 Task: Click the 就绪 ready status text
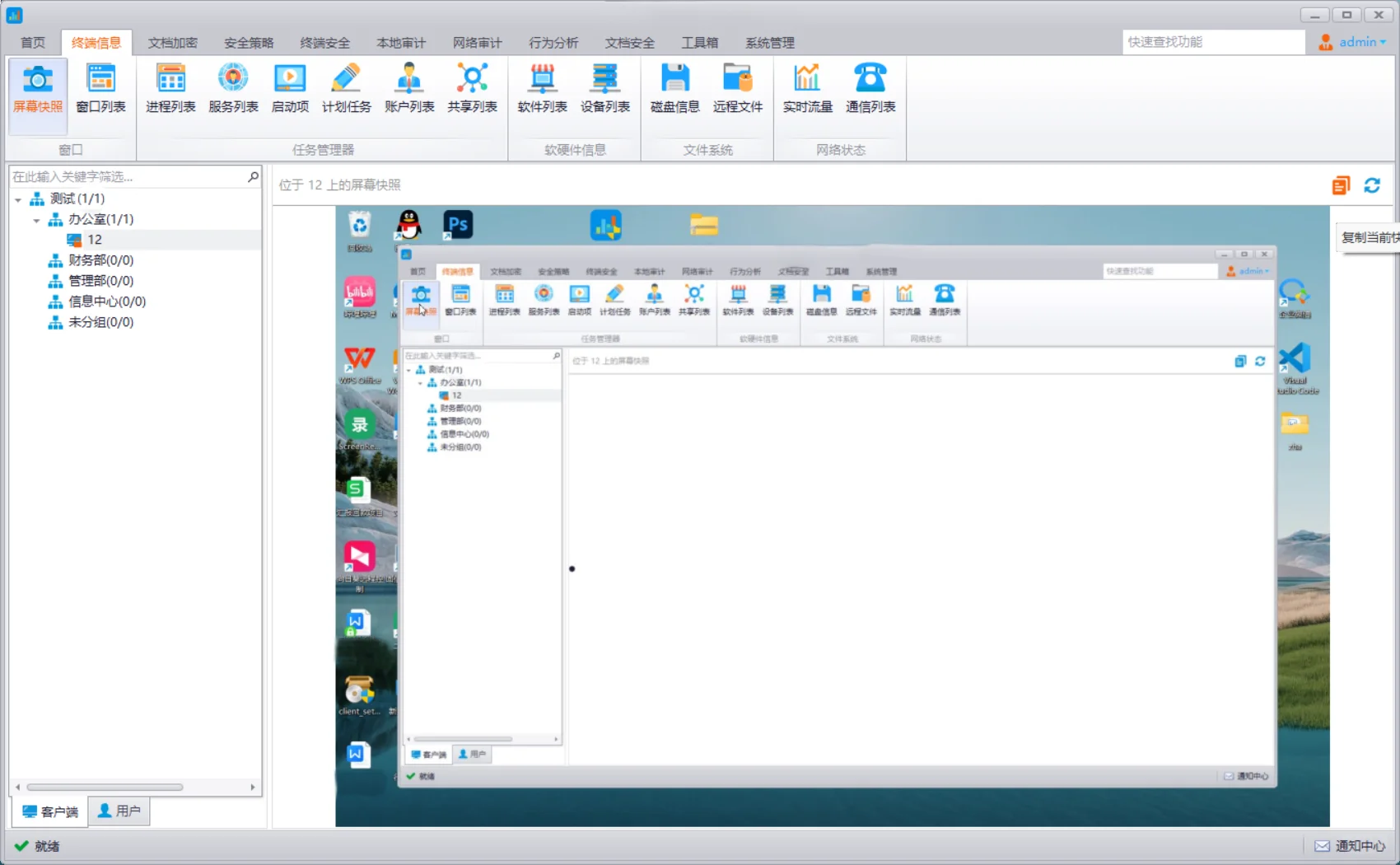coord(47,846)
